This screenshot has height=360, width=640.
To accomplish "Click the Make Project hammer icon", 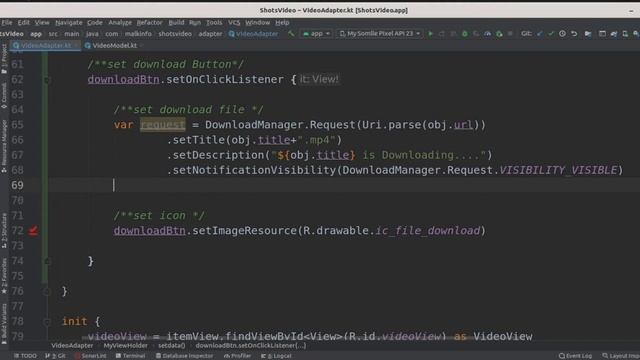I will tap(291, 34).
